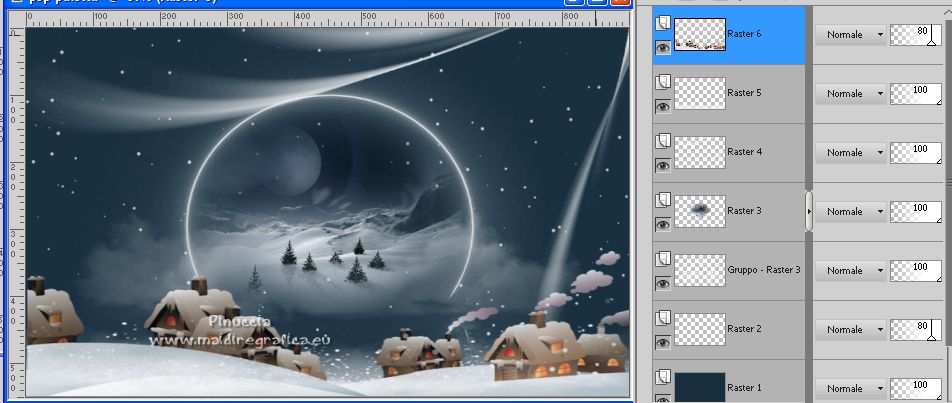Click the Raster 1 layer name
The width and height of the screenshot is (952, 403).
click(x=744, y=387)
